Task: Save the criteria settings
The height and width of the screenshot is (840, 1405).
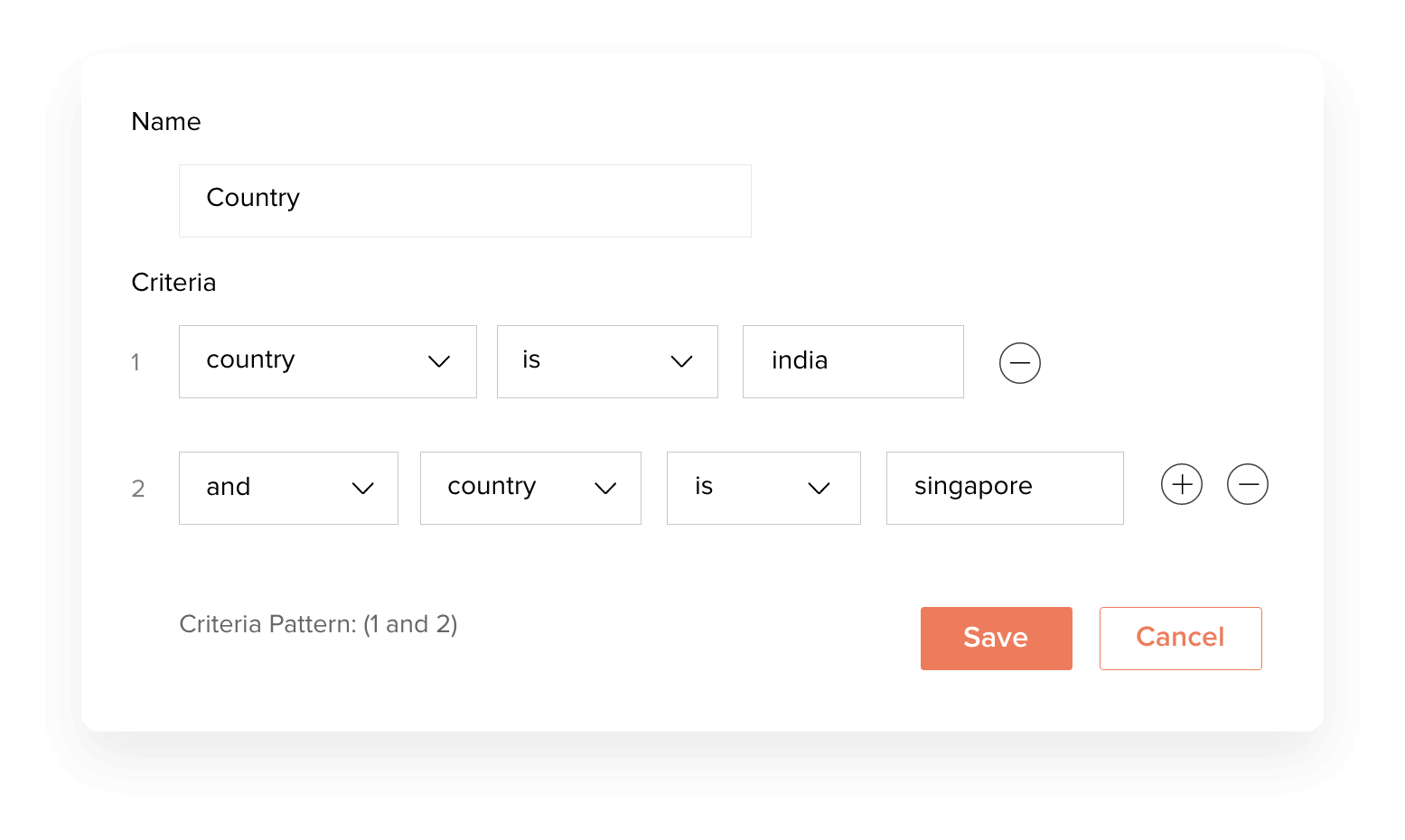Action: tap(997, 639)
